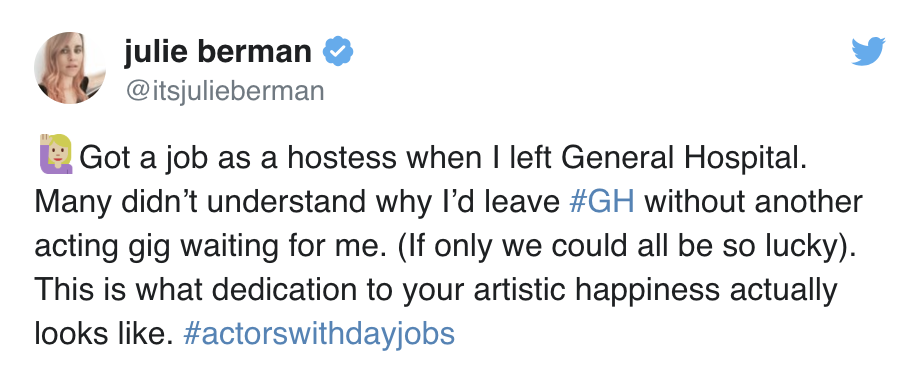Click the phrase acting gig waiting
This screenshot has height=368, width=920.
pyautogui.click(x=155, y=245)
